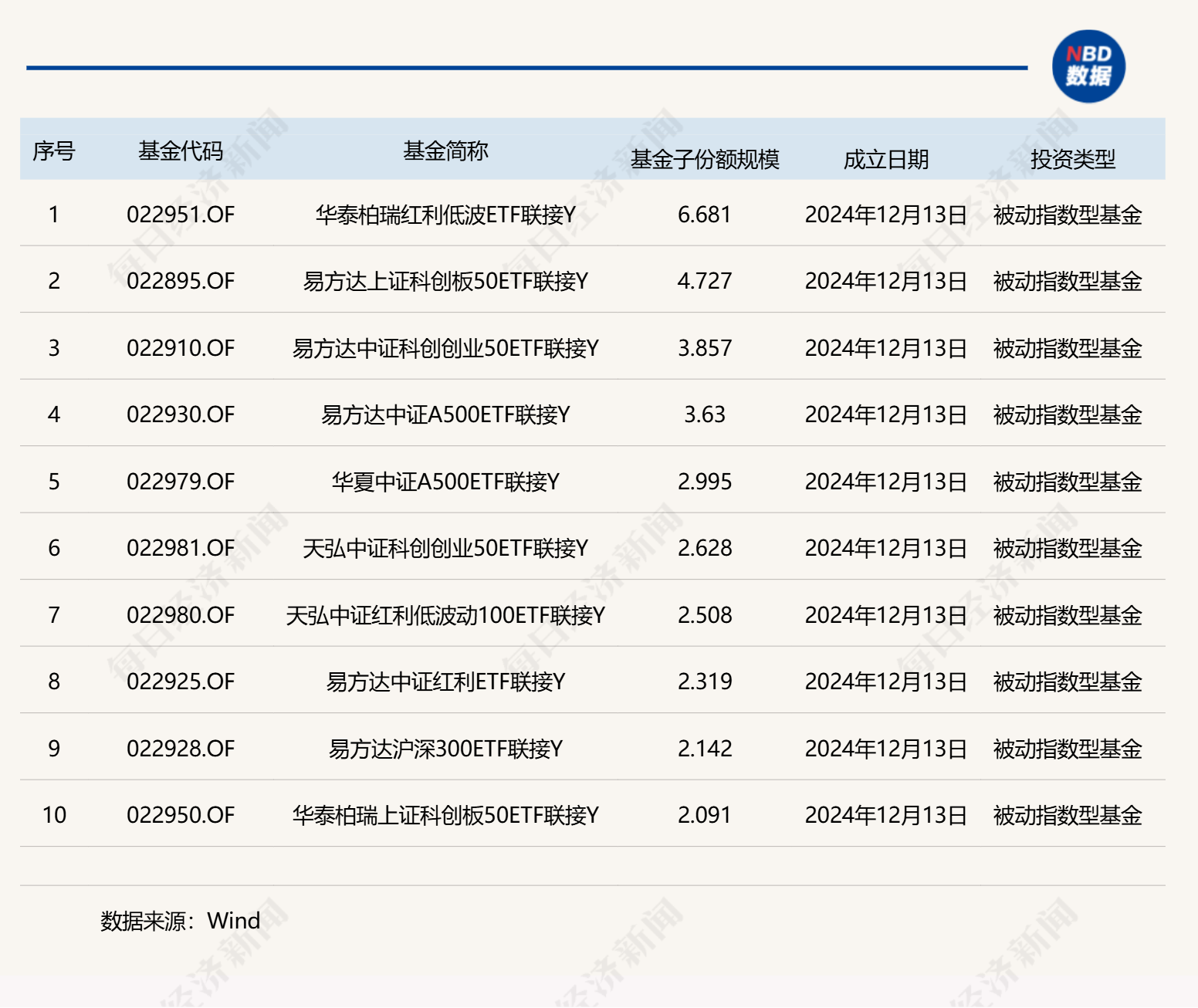
Task: Select 易方达上证科创板50ETF联接Y fund name
Action: pos(445,281)
